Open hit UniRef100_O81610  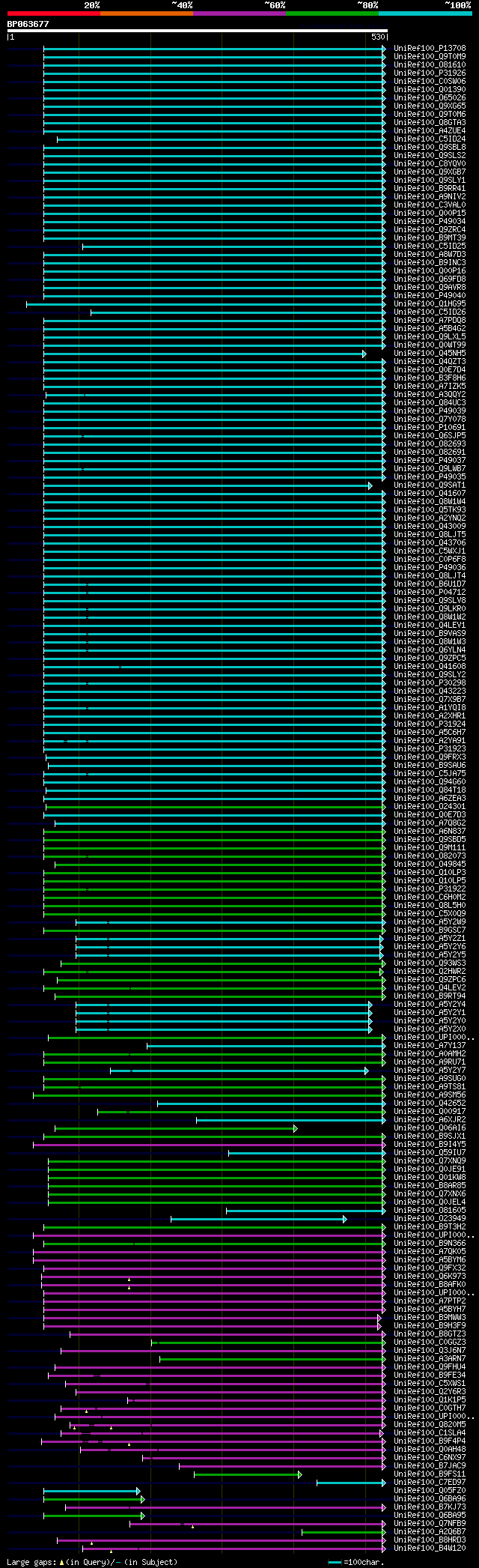click(430, 65)
